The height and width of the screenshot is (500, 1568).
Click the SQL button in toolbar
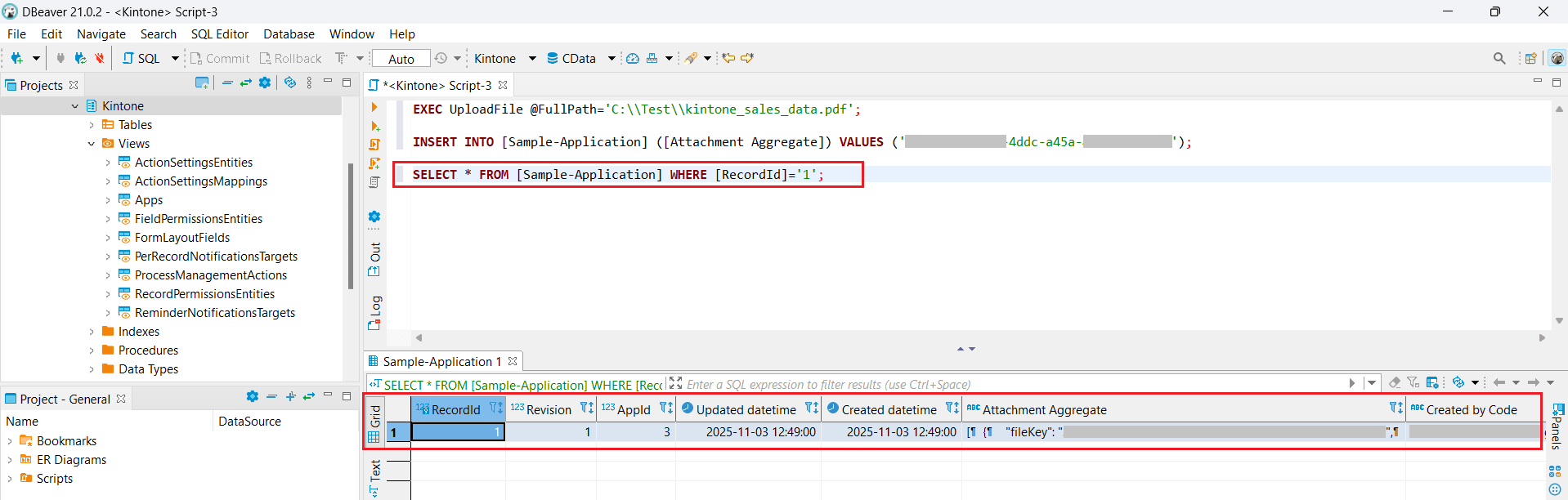click(x=141, y=58)
